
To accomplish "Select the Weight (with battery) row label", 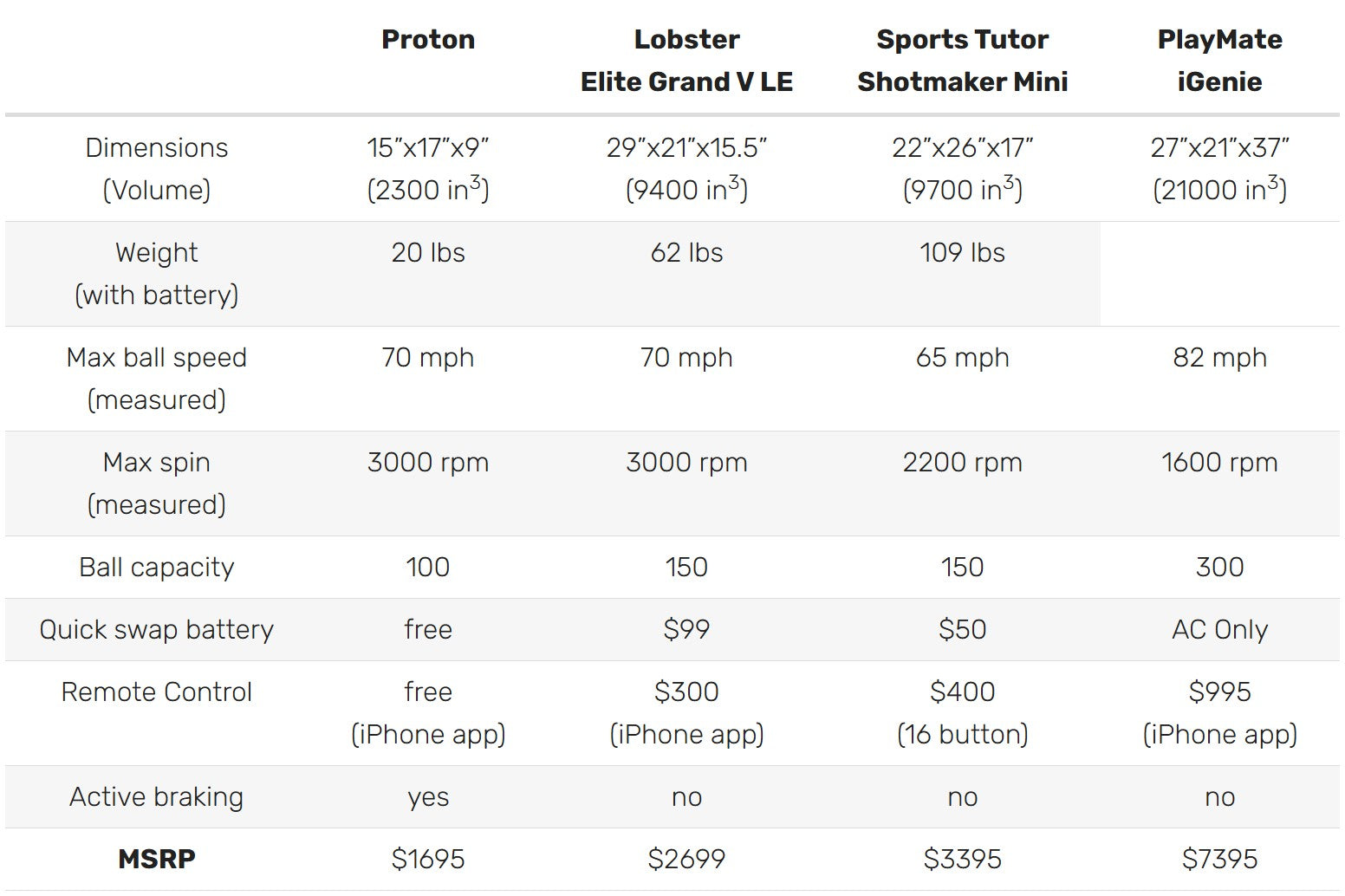I will coord(157,274).
